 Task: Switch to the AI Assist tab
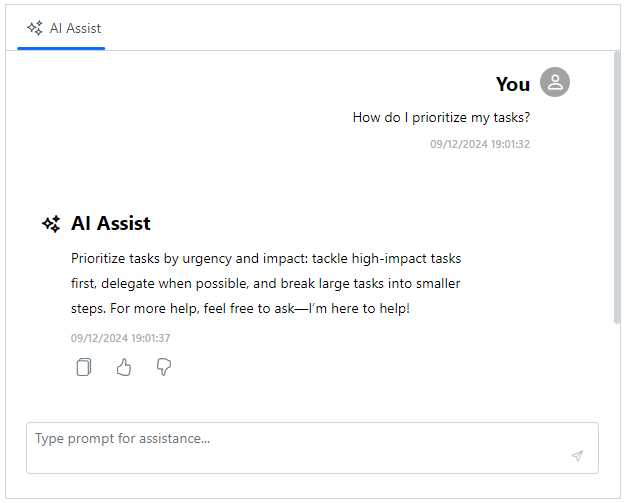(63, 29)
